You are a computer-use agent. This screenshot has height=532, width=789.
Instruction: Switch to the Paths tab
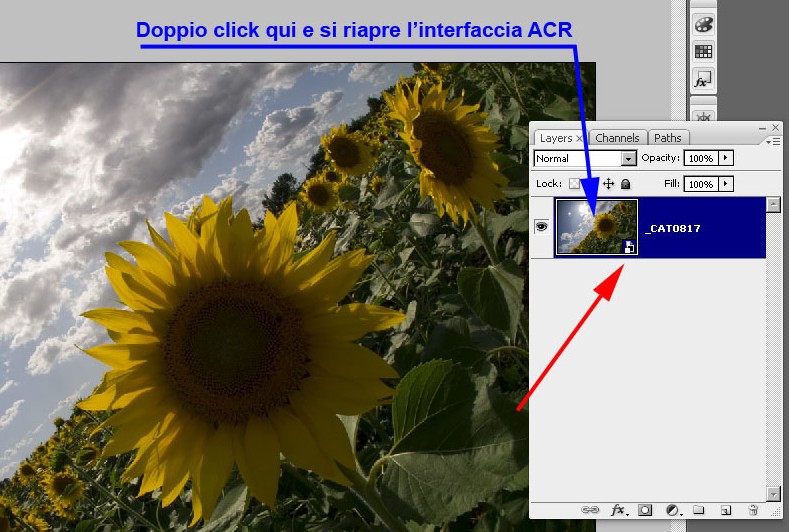click(x=668, y=138)
